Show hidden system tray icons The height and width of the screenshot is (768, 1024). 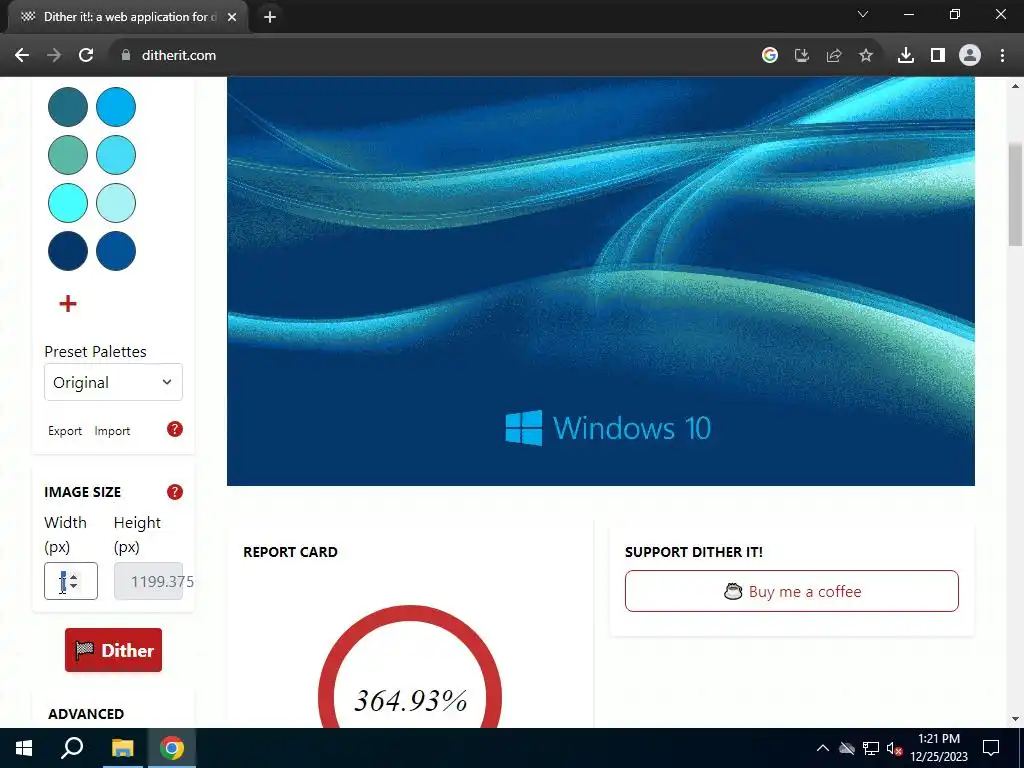pos(823,748)
